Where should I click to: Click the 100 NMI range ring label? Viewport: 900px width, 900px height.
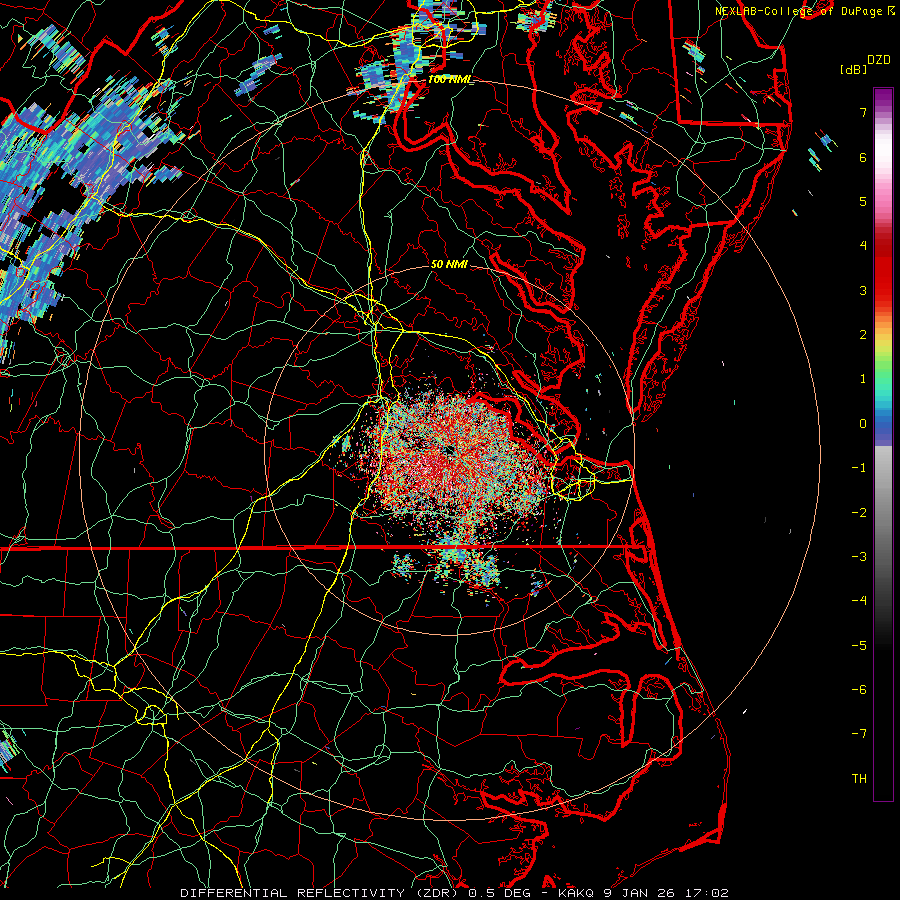449,80
